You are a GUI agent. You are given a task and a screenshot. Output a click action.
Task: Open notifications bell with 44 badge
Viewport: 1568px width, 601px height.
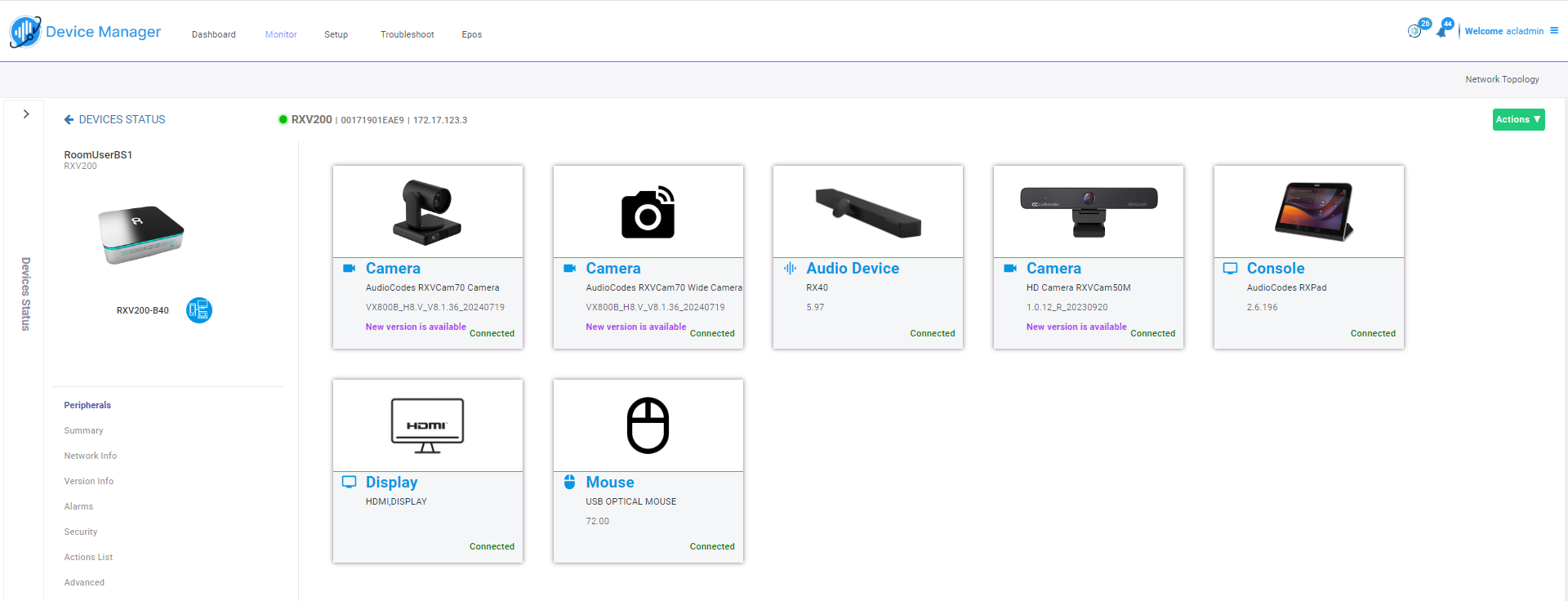coord(1444,29)
